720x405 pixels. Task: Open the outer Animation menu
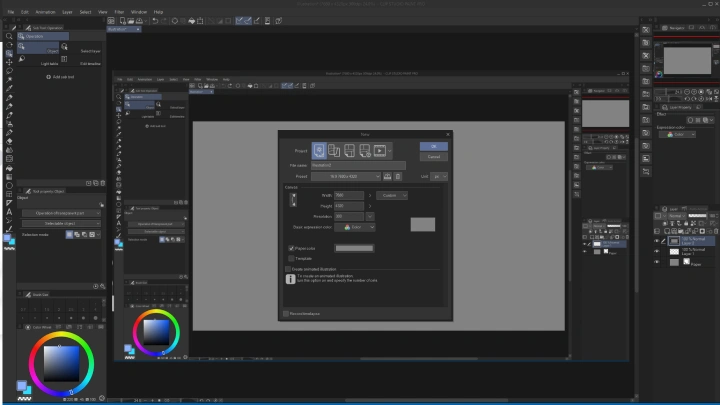45,12
